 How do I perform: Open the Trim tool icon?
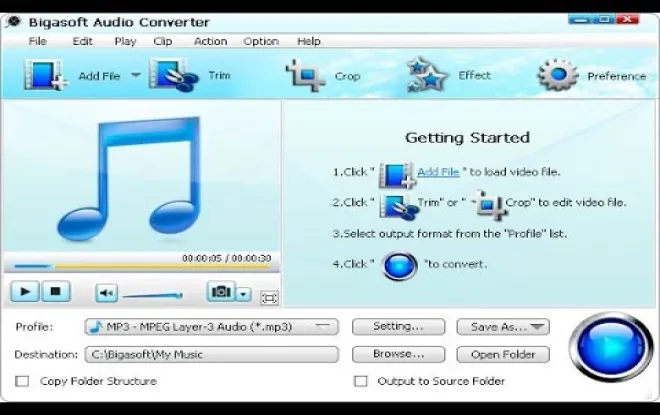click(x=174, y=75)
